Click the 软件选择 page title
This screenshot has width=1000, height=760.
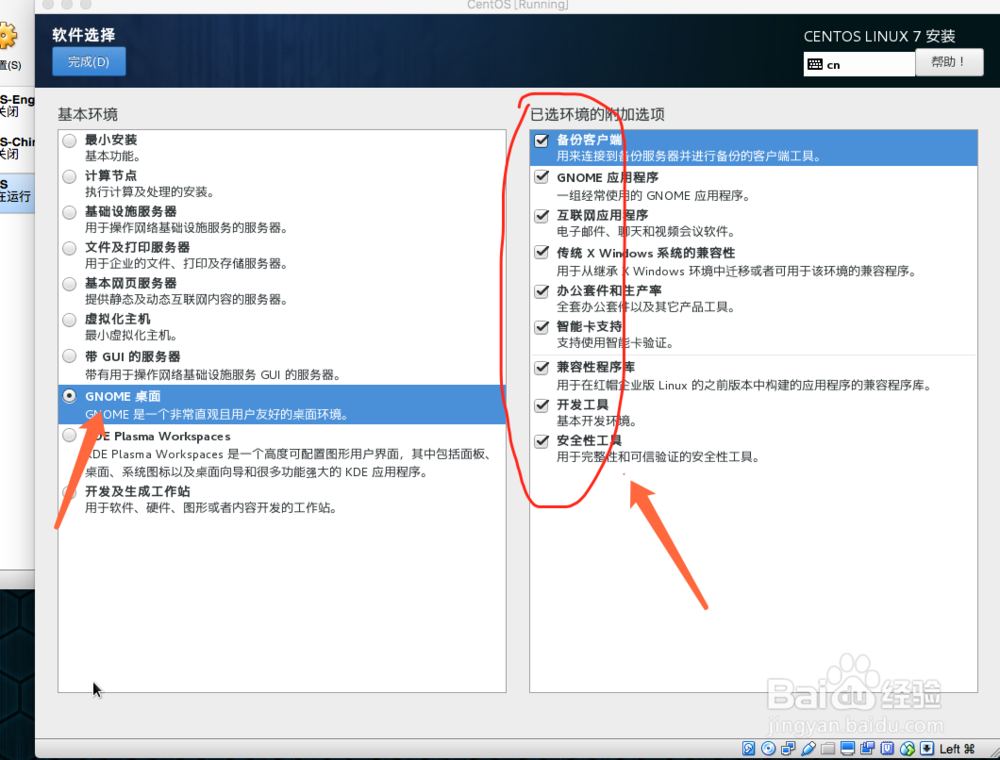[84, 35]
